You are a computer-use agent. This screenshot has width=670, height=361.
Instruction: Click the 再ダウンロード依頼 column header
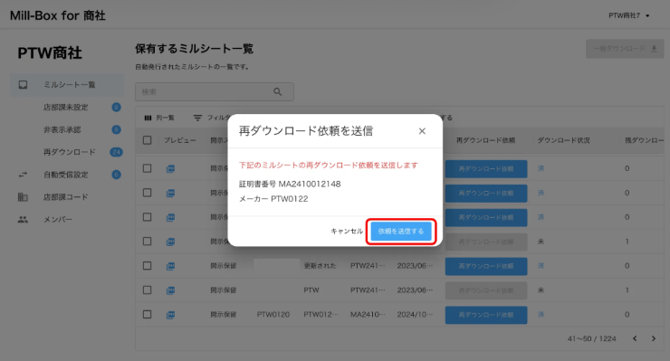tap(485, 140)
